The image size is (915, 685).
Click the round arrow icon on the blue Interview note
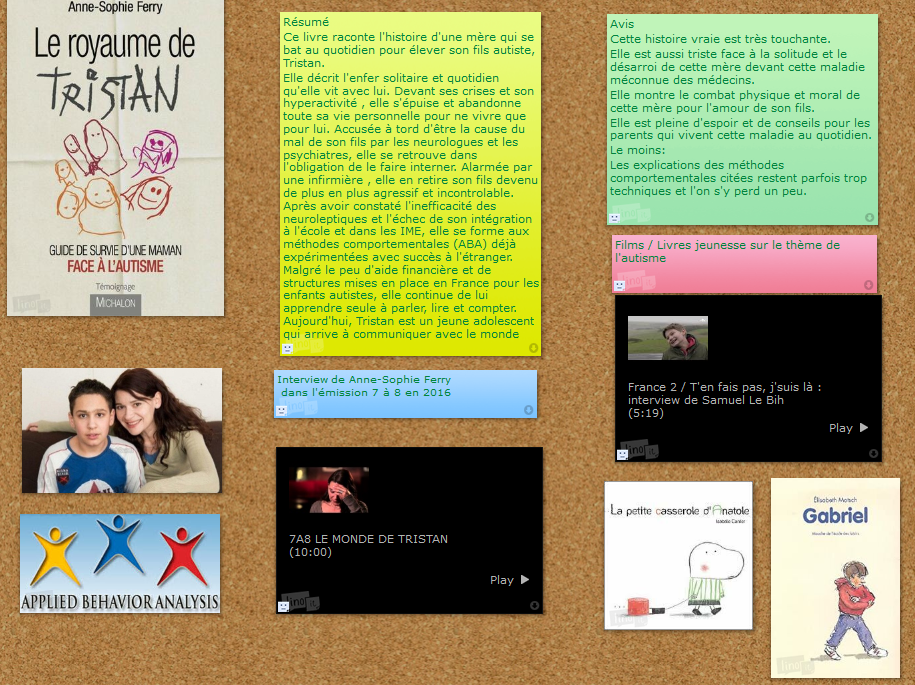tap(528, 410)
